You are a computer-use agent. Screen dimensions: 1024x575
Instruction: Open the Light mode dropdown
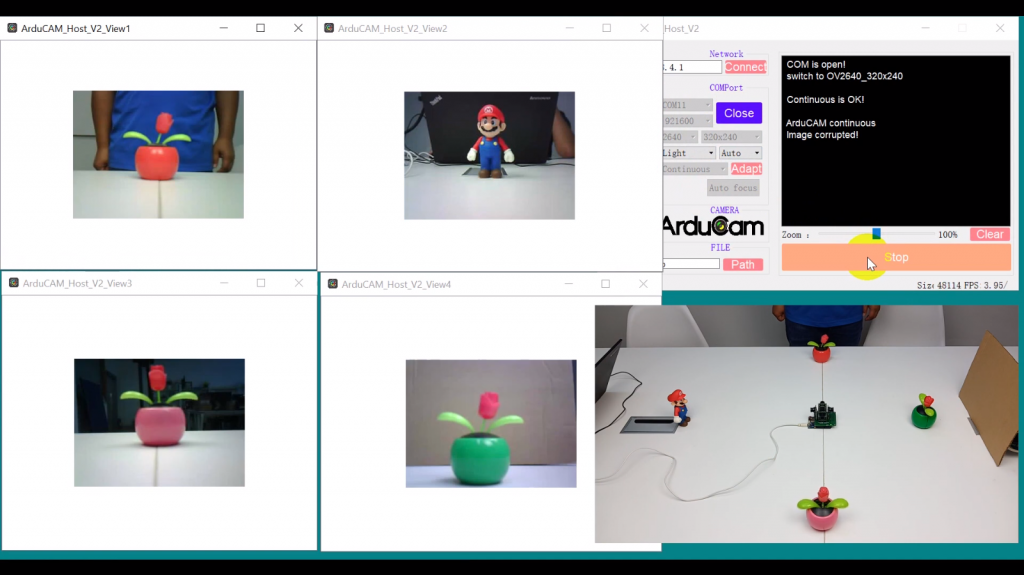click(x=689, y=153)
